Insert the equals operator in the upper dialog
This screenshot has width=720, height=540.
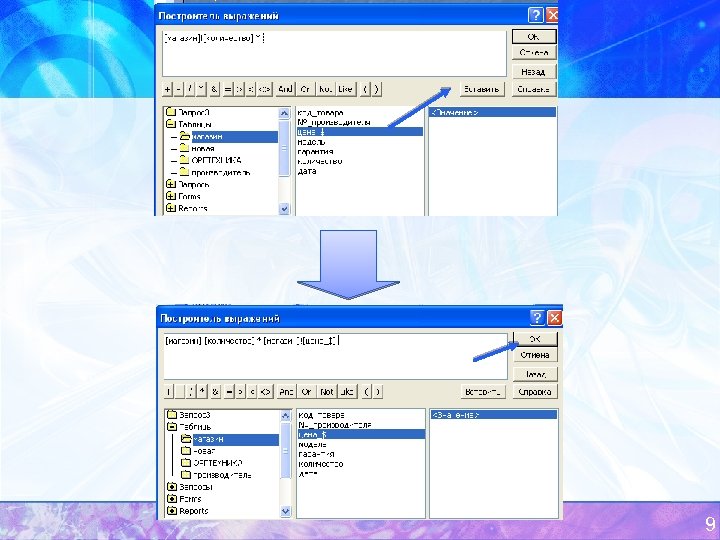pyautogui.click(x=228, y=89)
